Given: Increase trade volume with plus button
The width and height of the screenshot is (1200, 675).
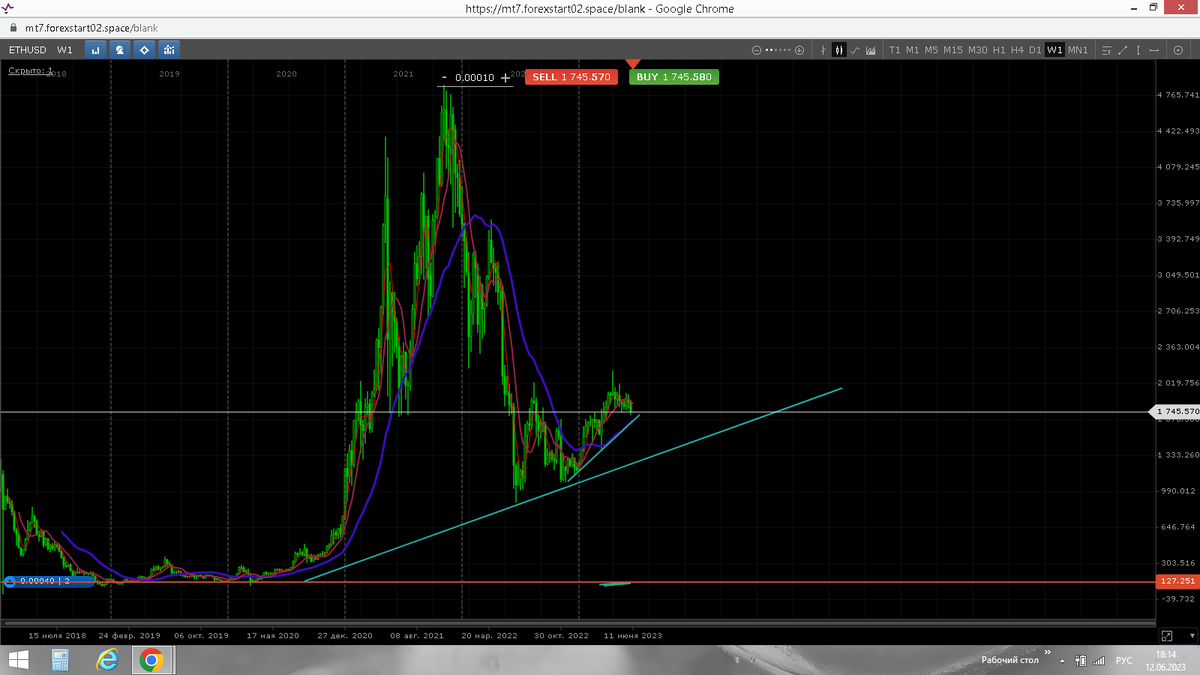Looking at the screenshot, I should [505, 77].
